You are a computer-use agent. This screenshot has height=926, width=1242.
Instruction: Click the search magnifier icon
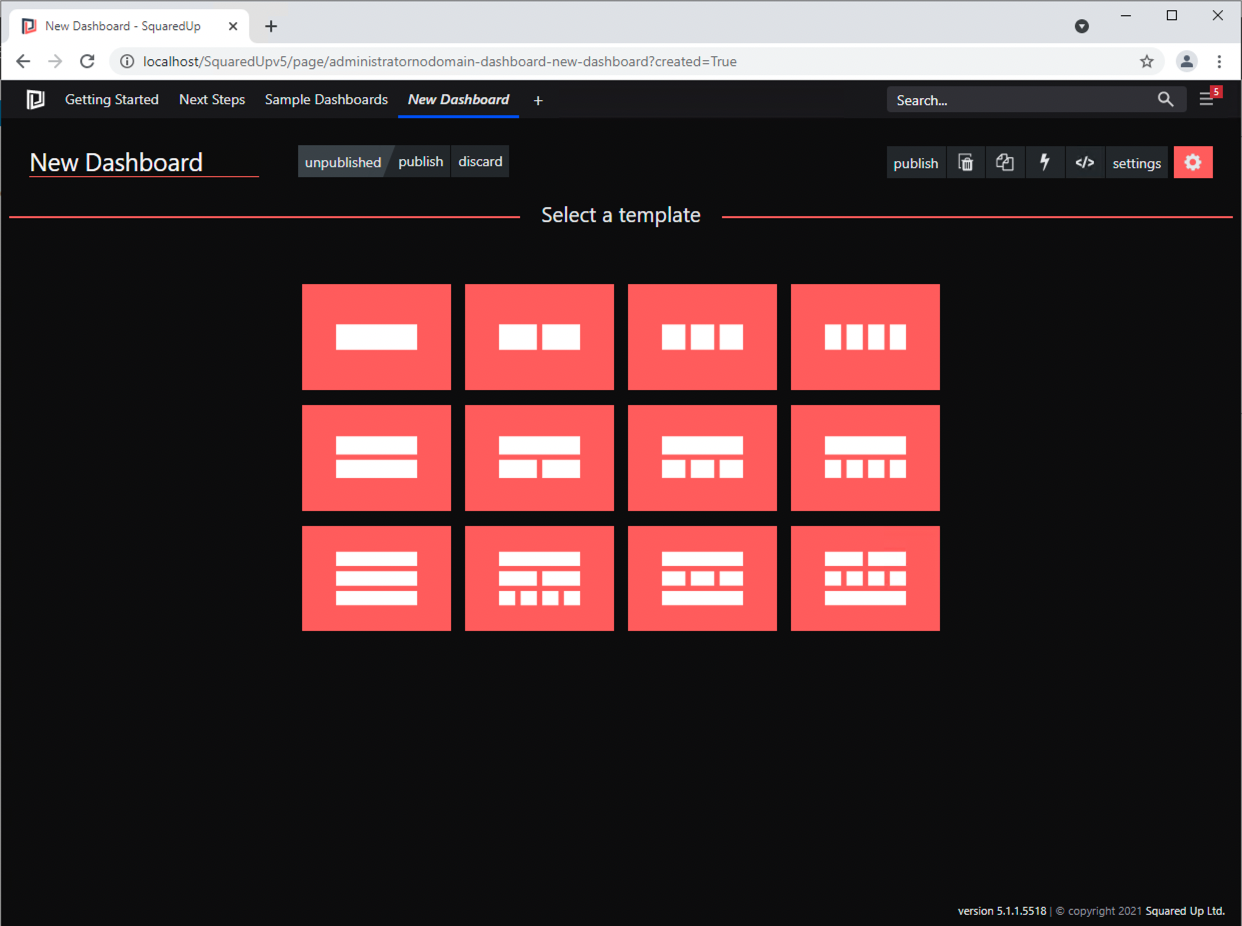pyautogui.click(x=1166, y=99)
